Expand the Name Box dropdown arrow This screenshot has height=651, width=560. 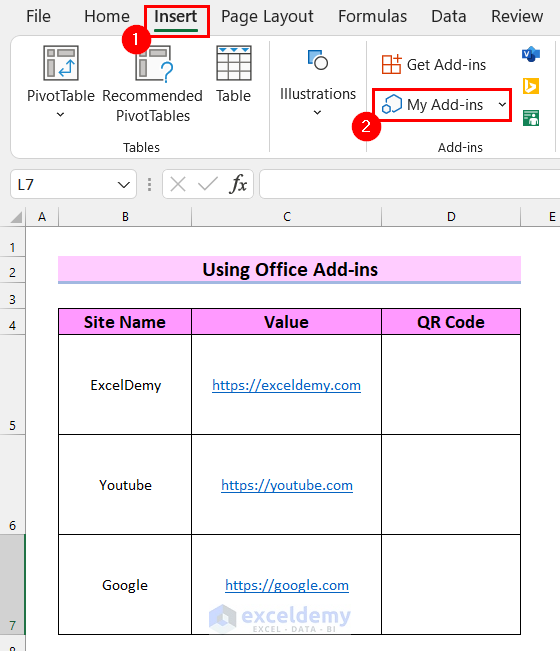coord(124,185)
